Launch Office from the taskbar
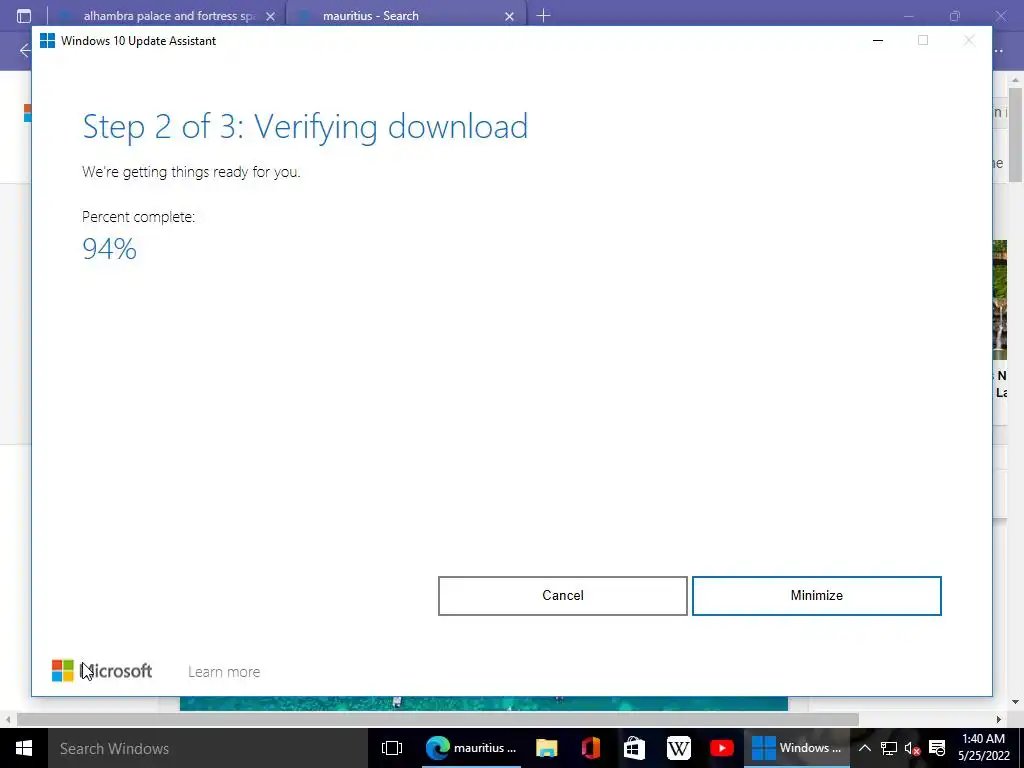The image size is (1024, 768). pos(590,748)
